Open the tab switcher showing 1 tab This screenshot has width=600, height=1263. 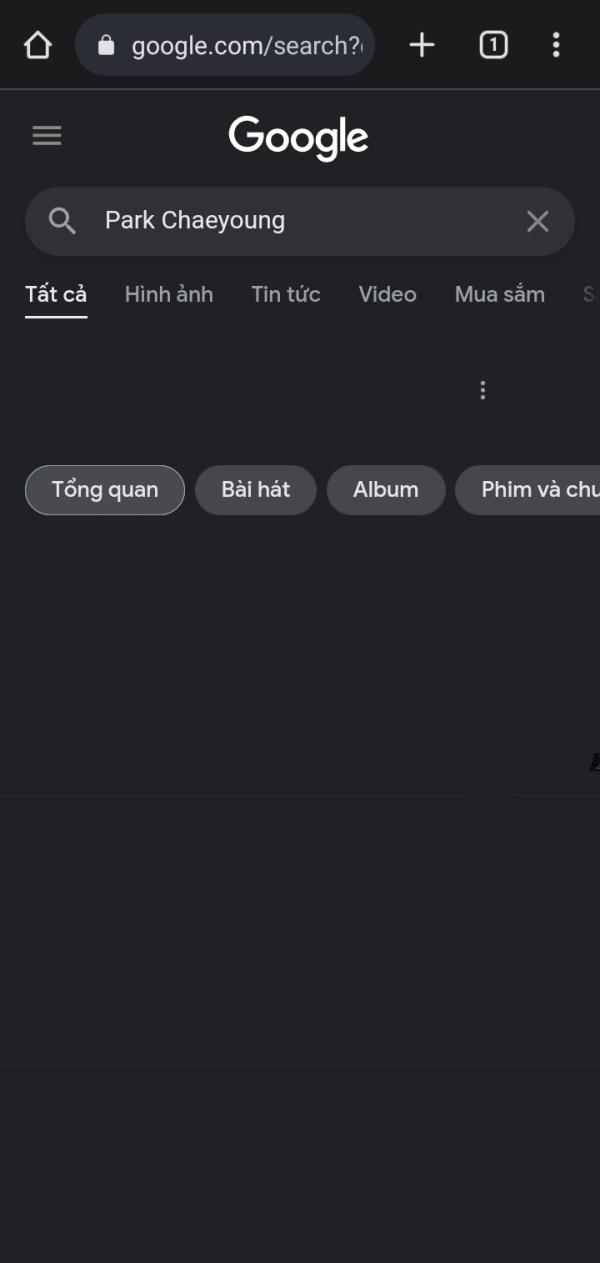(x=493, y=45)
